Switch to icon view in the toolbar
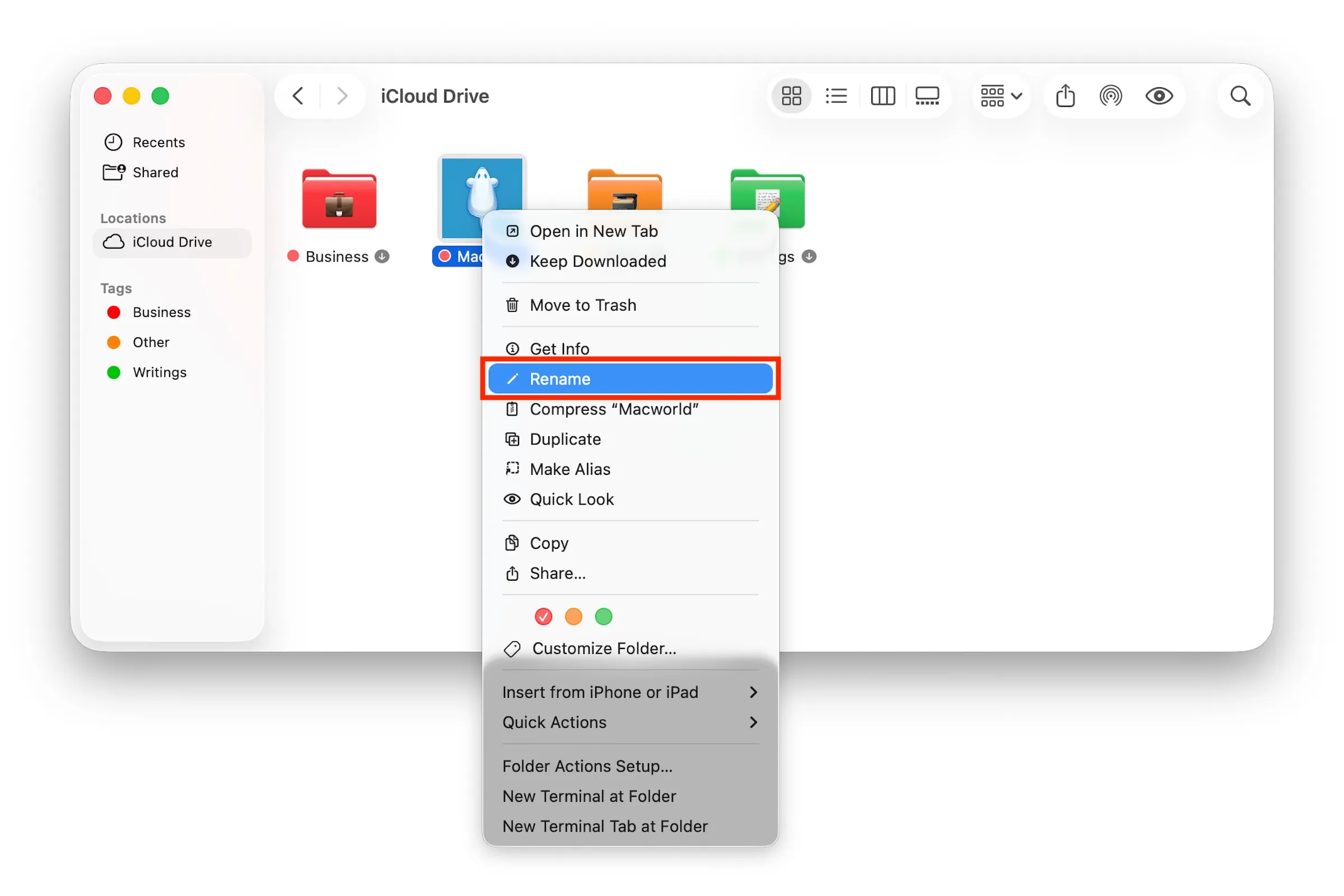 791,95
